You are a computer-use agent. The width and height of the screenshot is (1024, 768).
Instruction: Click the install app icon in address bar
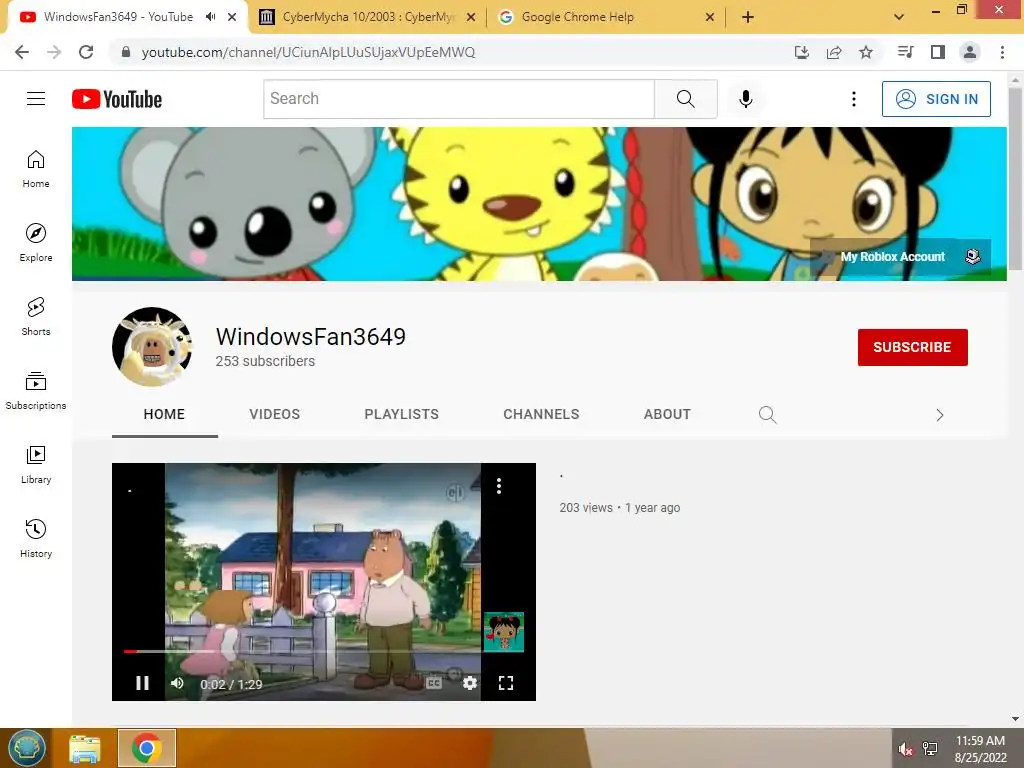(802, 52)
